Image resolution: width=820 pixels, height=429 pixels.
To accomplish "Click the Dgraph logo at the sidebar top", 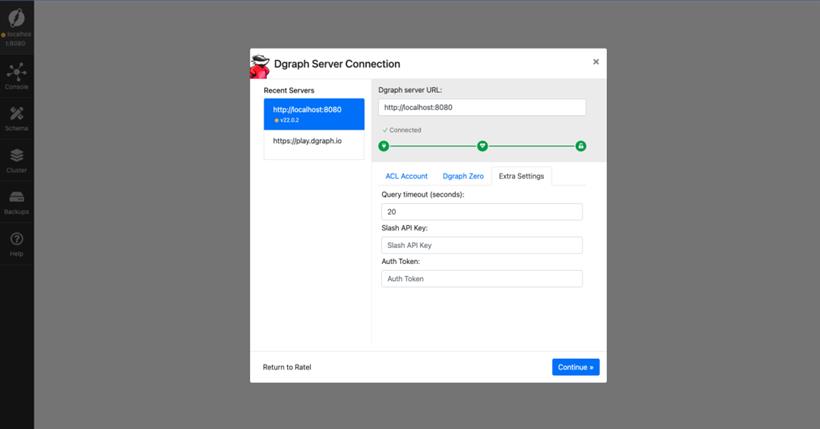I will coord(17,17).
